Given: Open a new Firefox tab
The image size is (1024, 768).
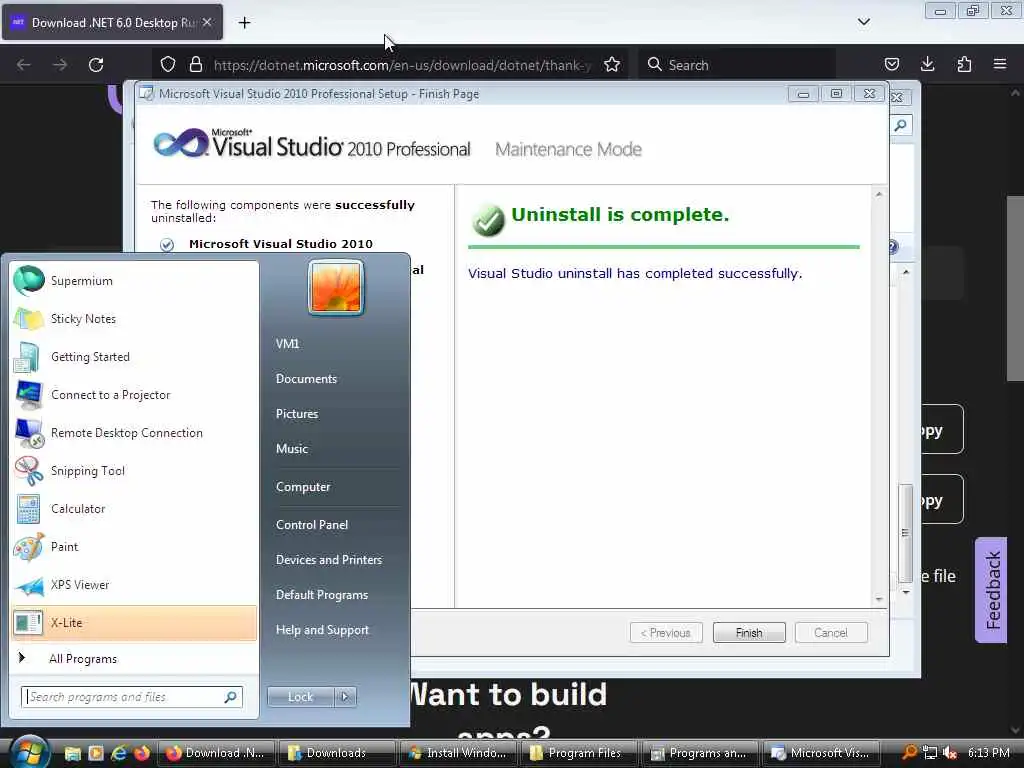Looking at the screenshot, I should pyautogui.click(x=244, y=23).
